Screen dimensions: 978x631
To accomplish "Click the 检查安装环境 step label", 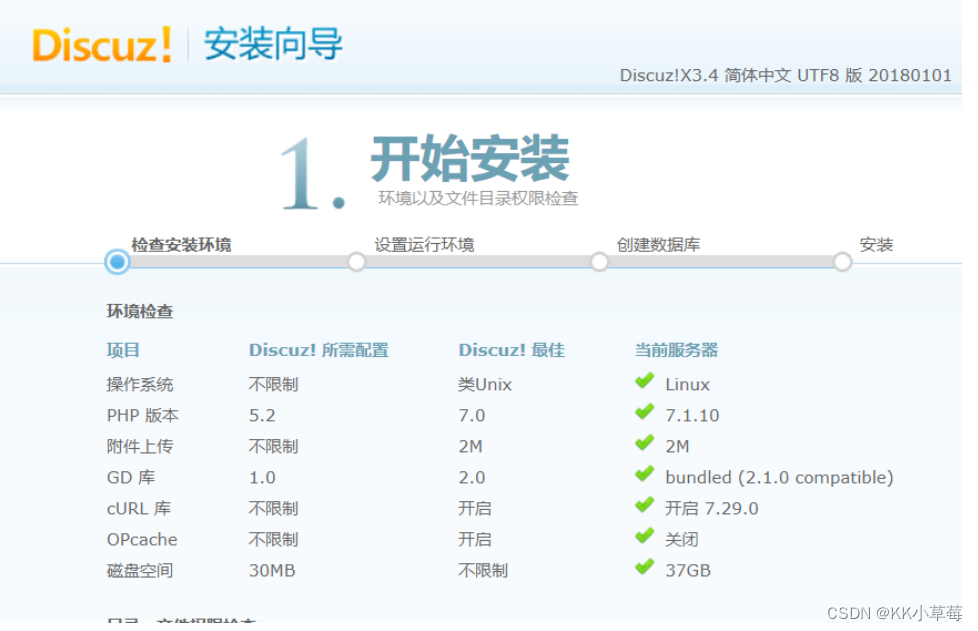I will pos(182,245).
